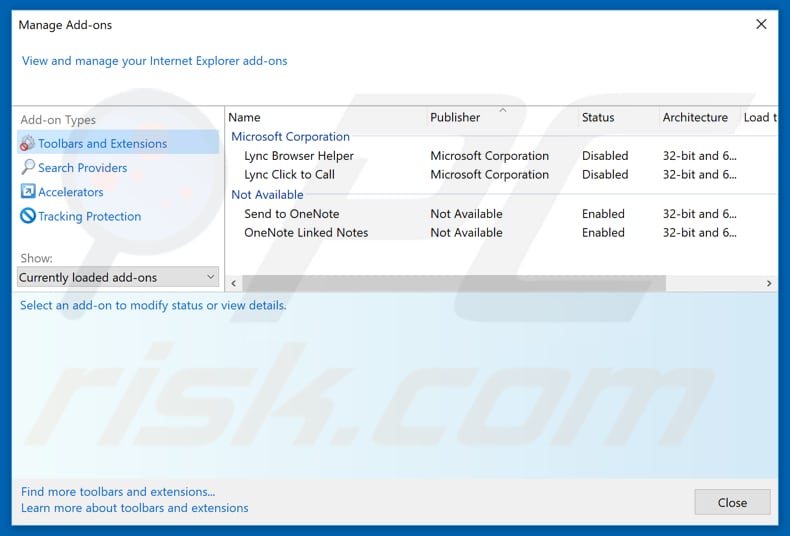
Task: Click the Search Providers magnifier icon
Action: click(x=28, y=167)
